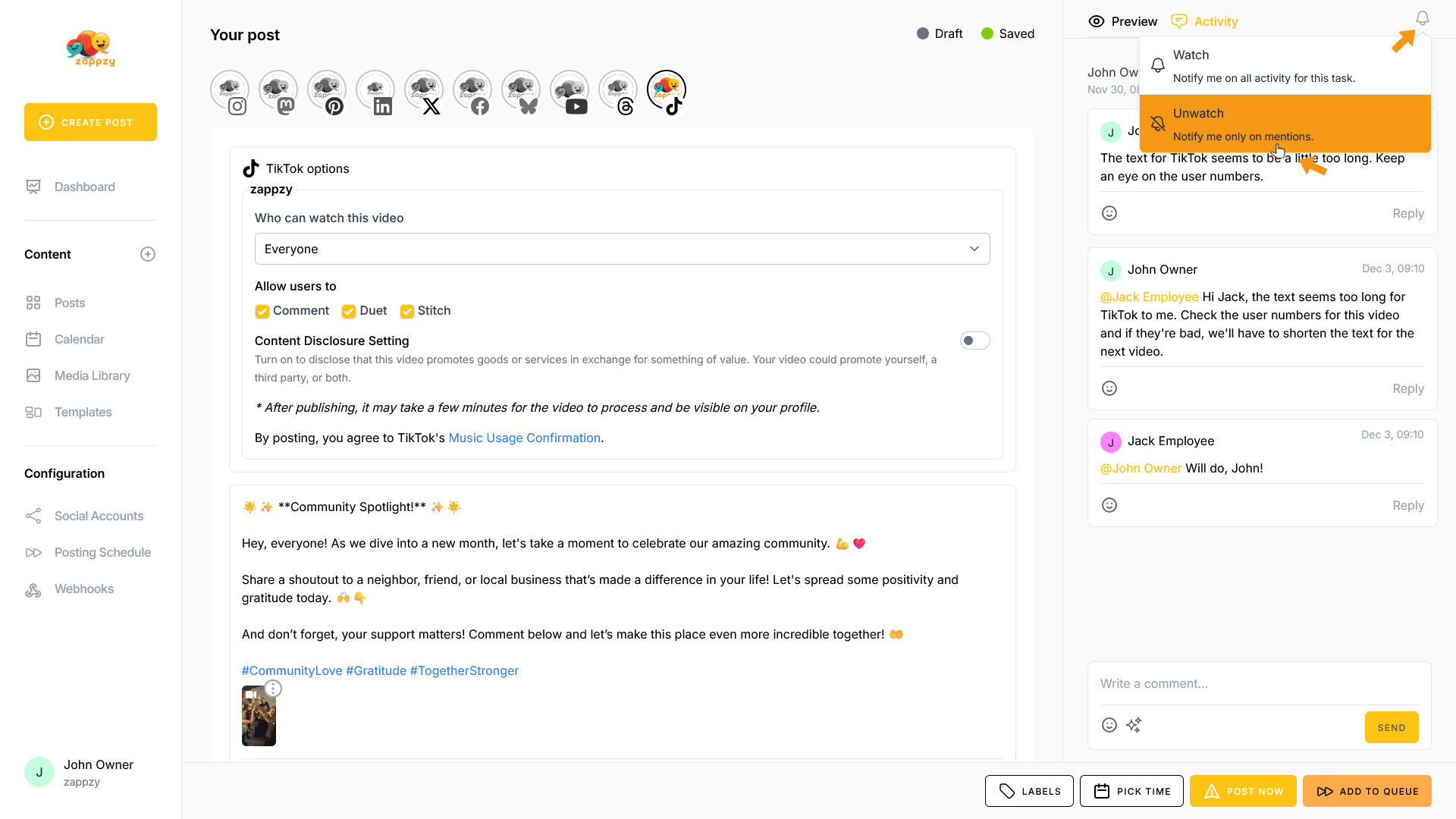Click the Write a comment field
The width and height of the screenshot is (1456, 819).
pyautogui.click(x=1259, y=683)
